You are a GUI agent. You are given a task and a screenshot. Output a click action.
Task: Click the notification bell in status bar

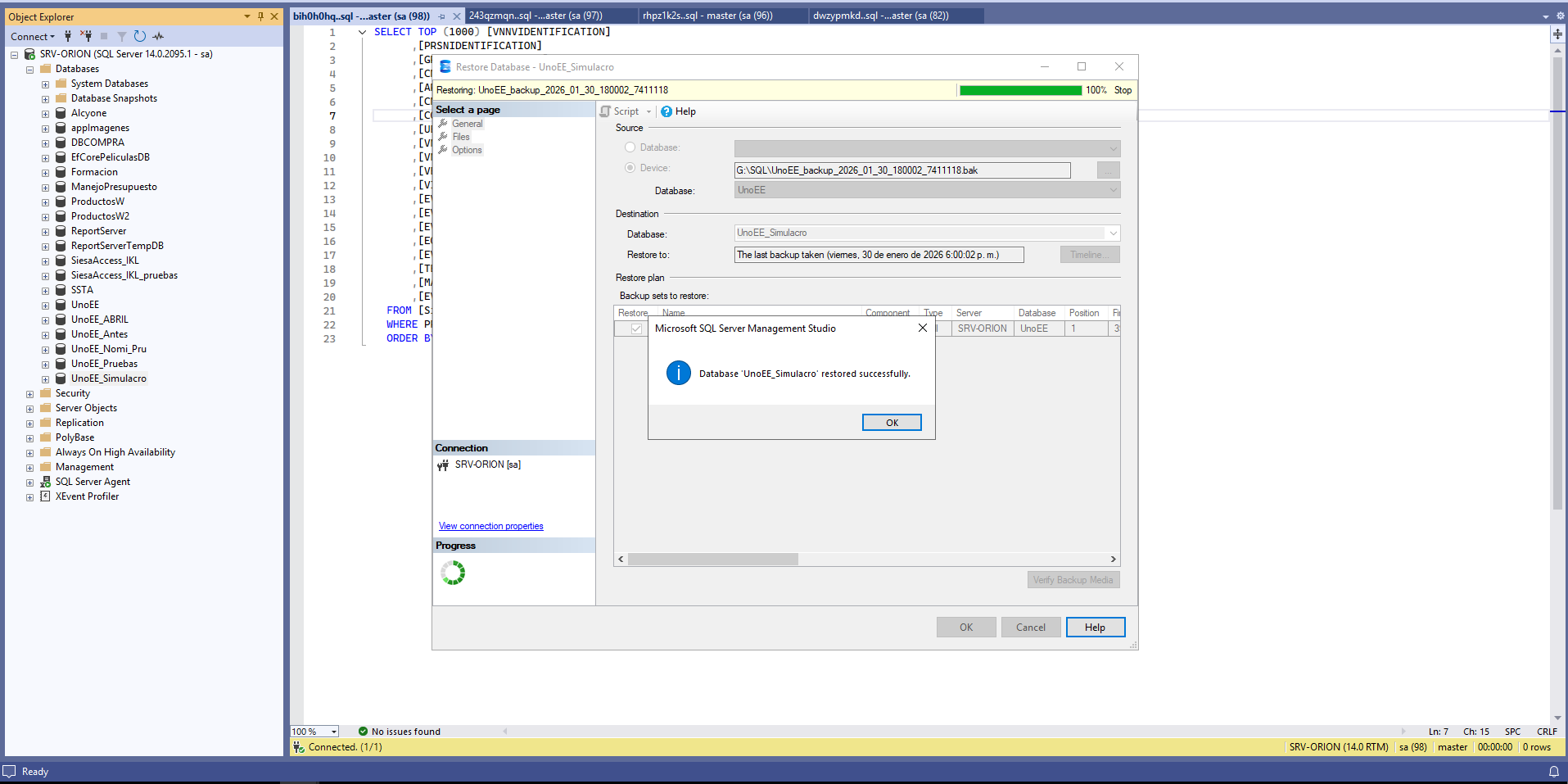[x=1553, y=771]
